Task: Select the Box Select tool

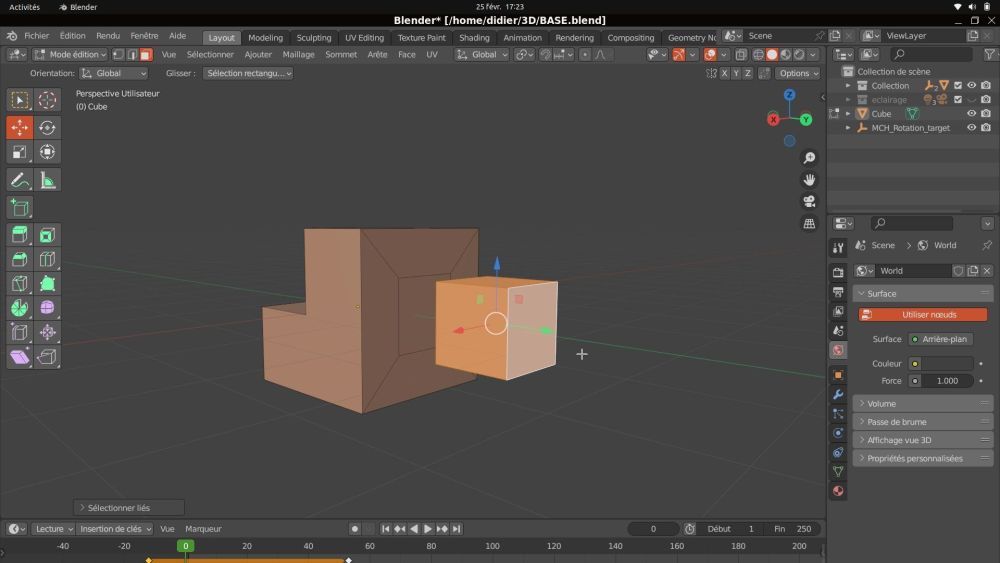Action: pos(20,100)
